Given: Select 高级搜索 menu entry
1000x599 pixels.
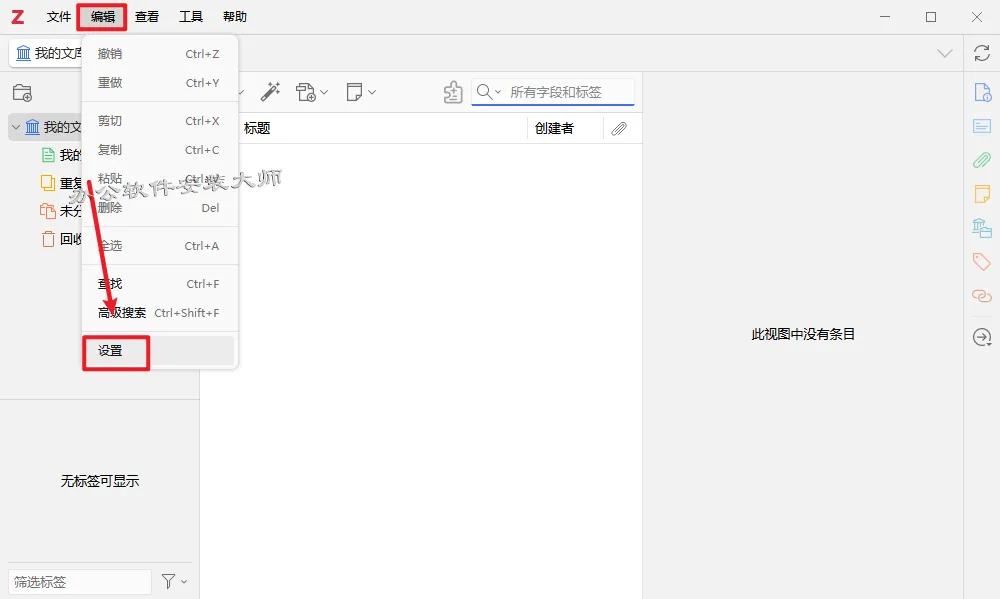Looking at the screenshot, I should [x=159, y=313].
